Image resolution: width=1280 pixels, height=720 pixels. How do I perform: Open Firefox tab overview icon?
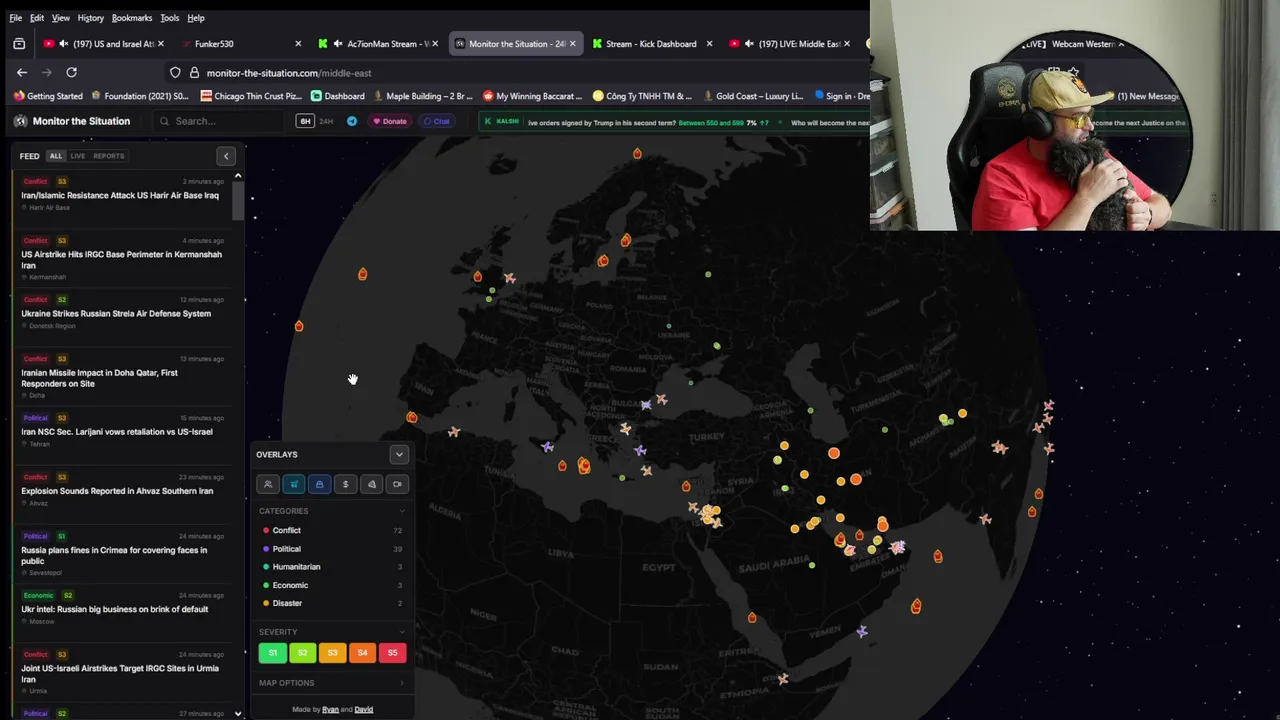click(19, 44)
